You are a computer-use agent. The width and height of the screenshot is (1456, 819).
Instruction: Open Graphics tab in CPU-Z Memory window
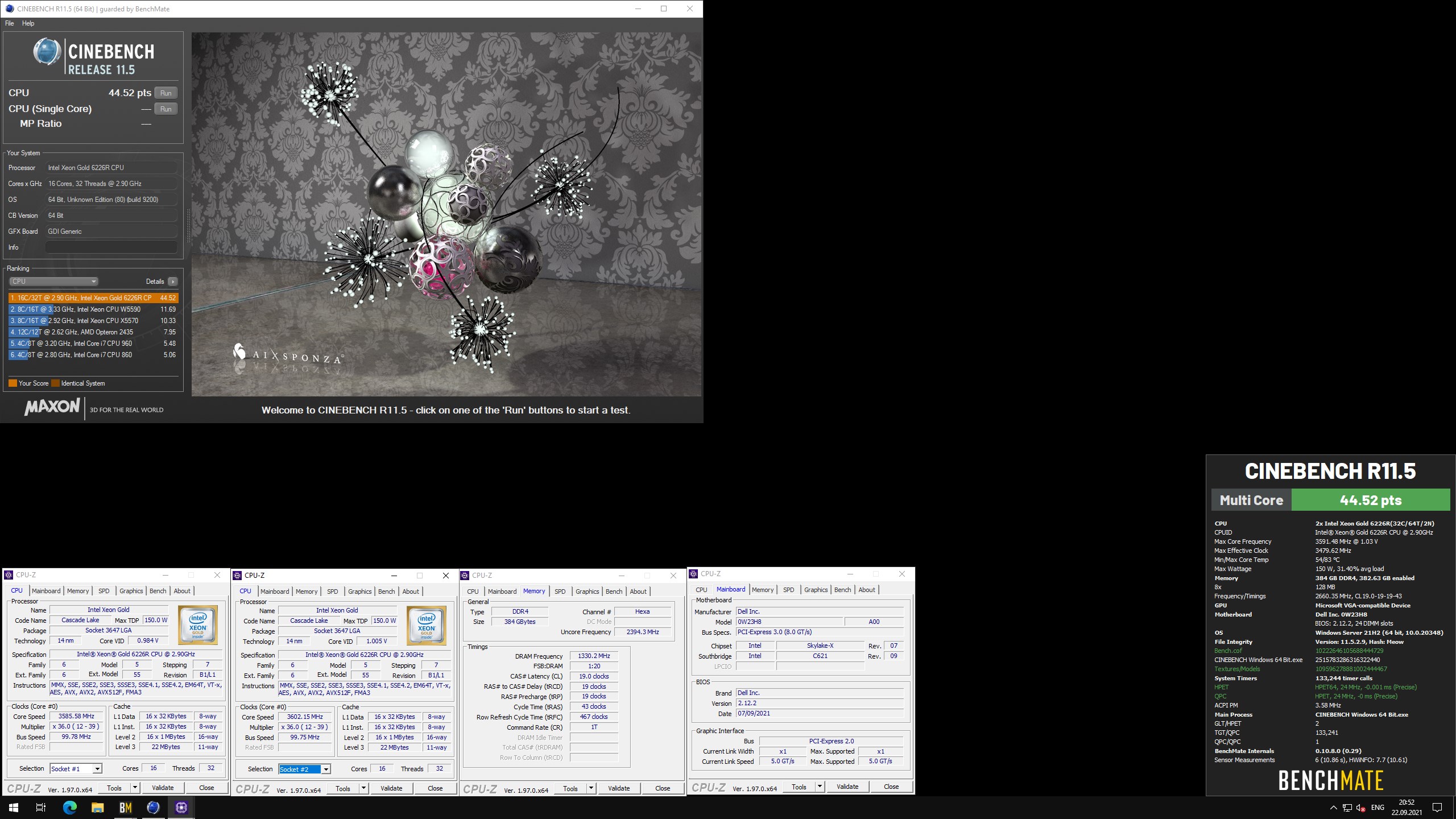pyautogui.click(x=588, y=591)
